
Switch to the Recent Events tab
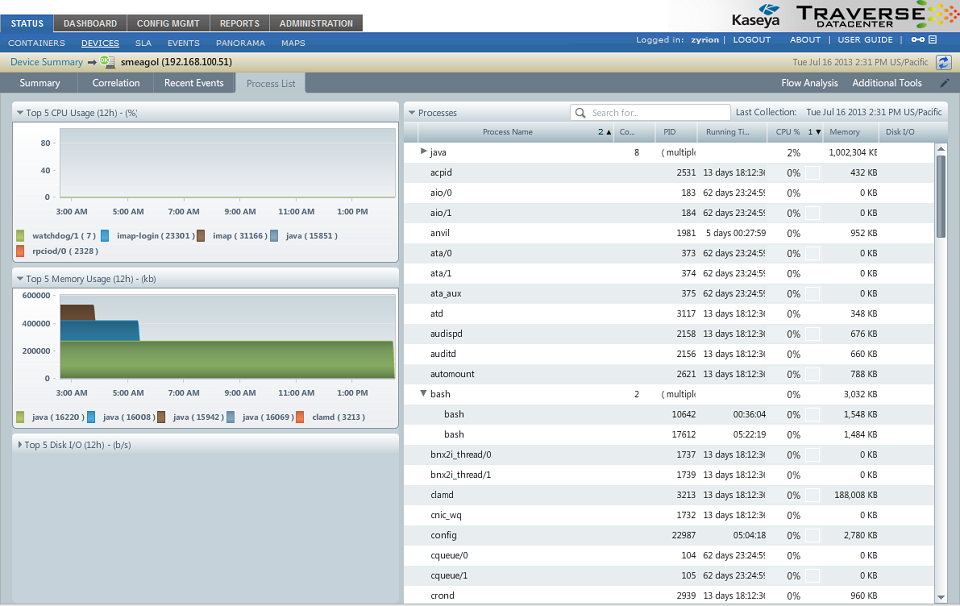coord(193,83)
